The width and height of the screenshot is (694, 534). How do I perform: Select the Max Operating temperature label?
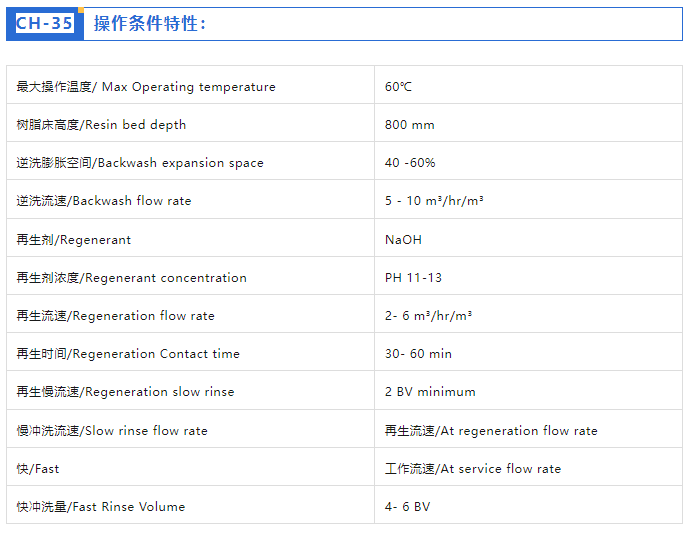coord(146,87)
